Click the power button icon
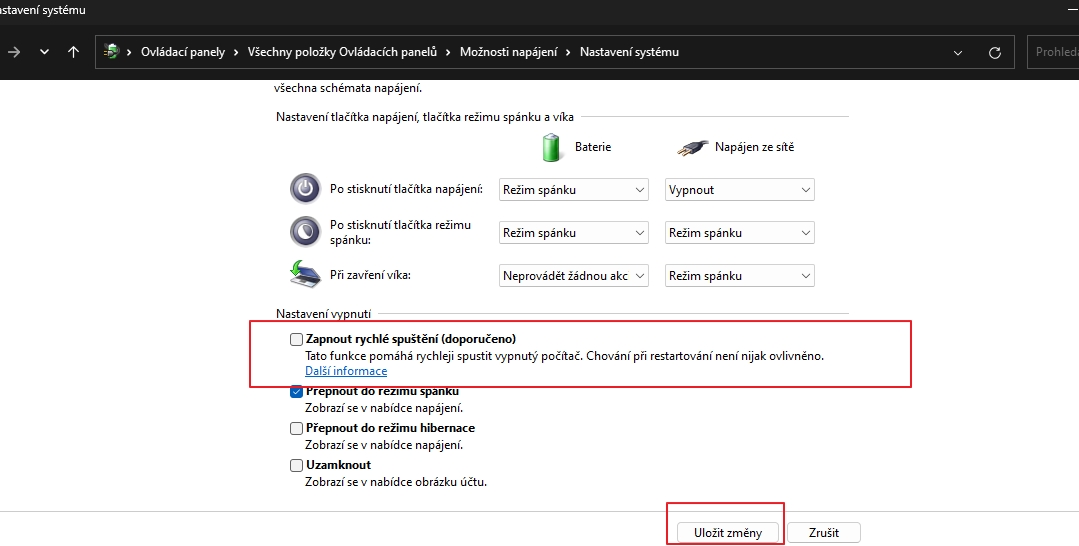 (x=304, y=189)
